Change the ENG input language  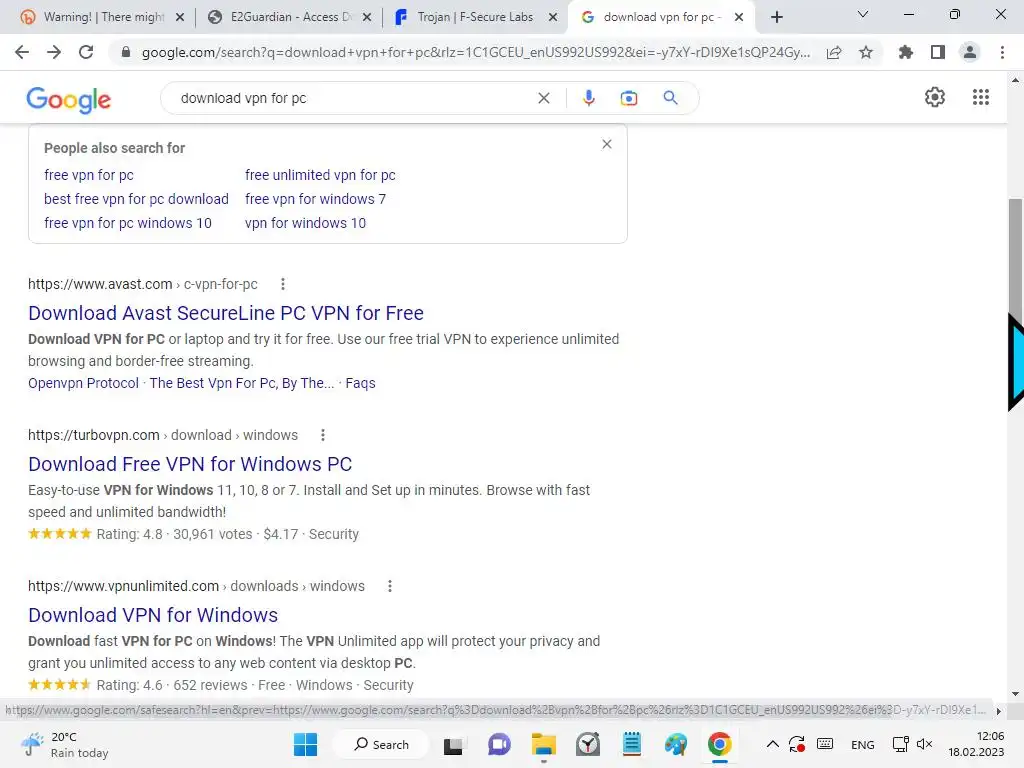(862, 744)
